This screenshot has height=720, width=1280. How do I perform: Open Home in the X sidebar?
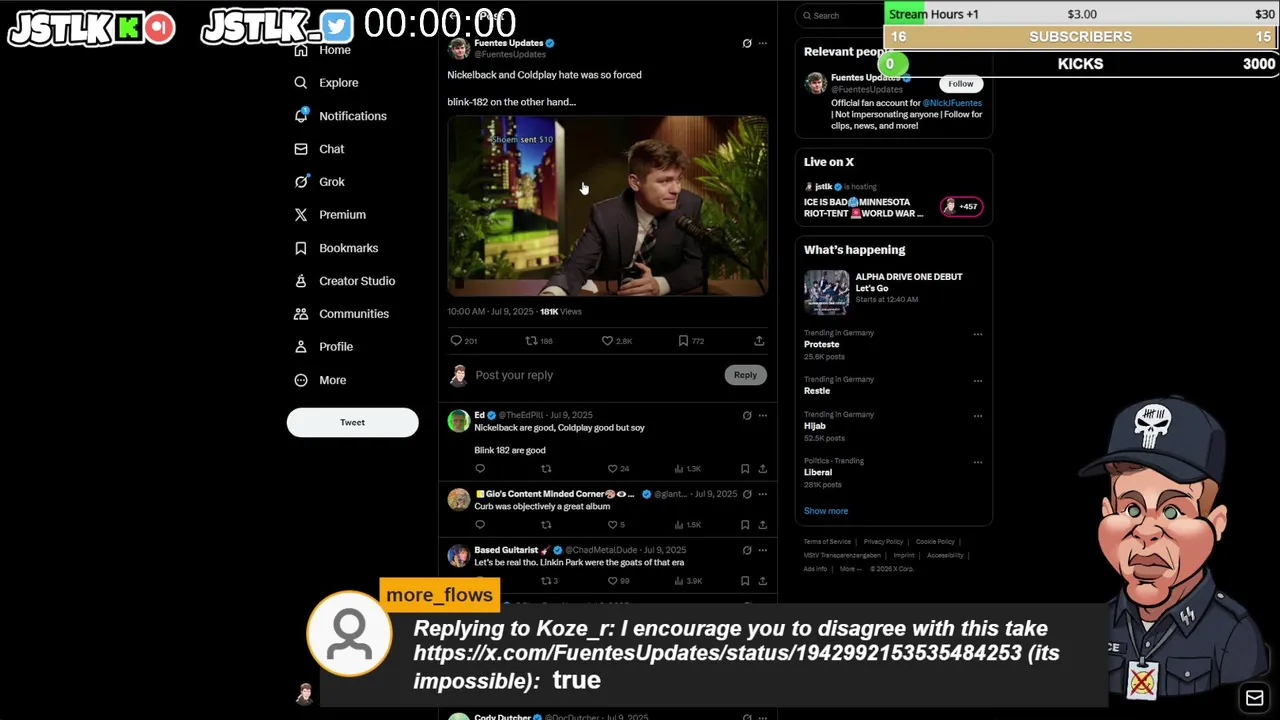(334, 50)
